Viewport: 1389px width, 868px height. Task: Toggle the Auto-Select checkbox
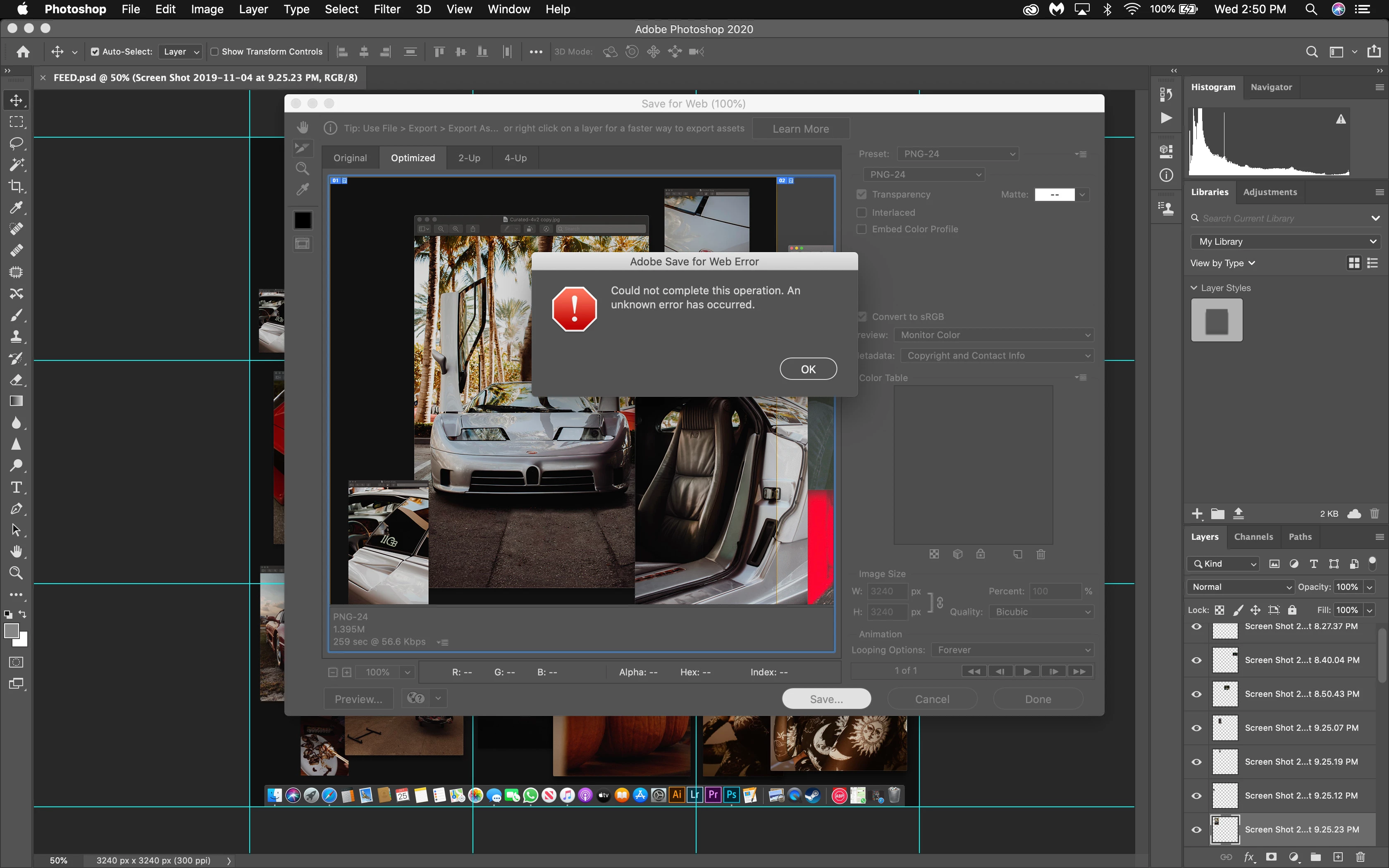point(95,52)
